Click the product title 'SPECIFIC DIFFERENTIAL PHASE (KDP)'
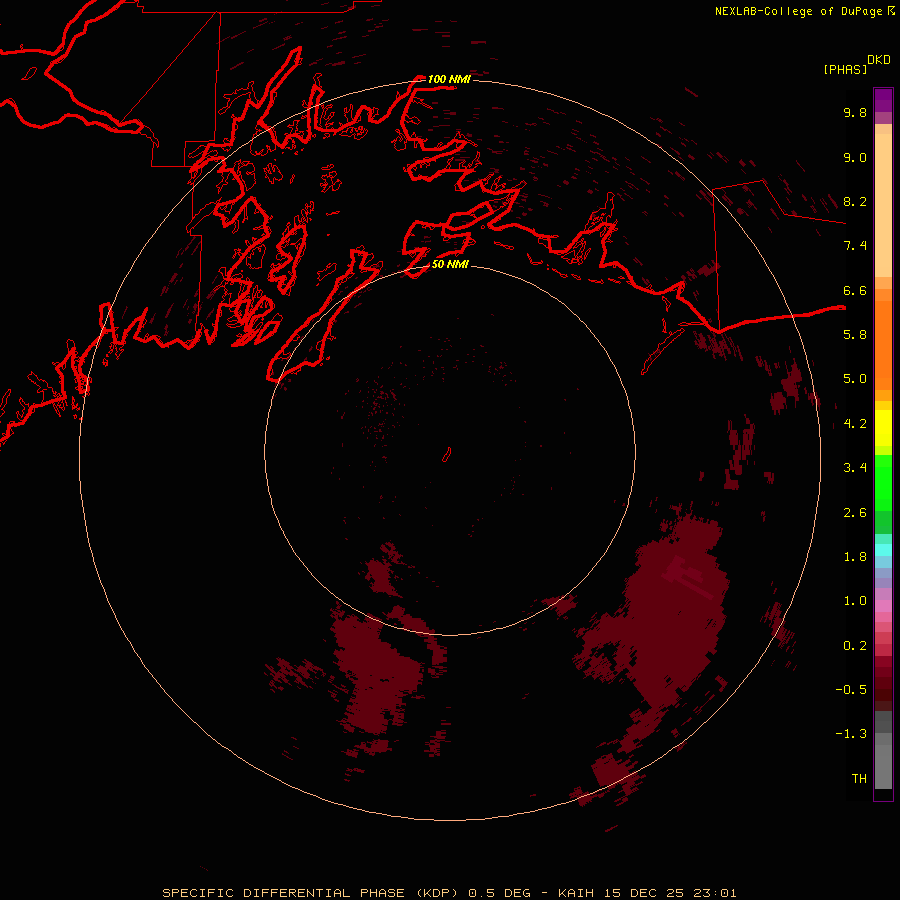The image size is (900, 900). 310,893
